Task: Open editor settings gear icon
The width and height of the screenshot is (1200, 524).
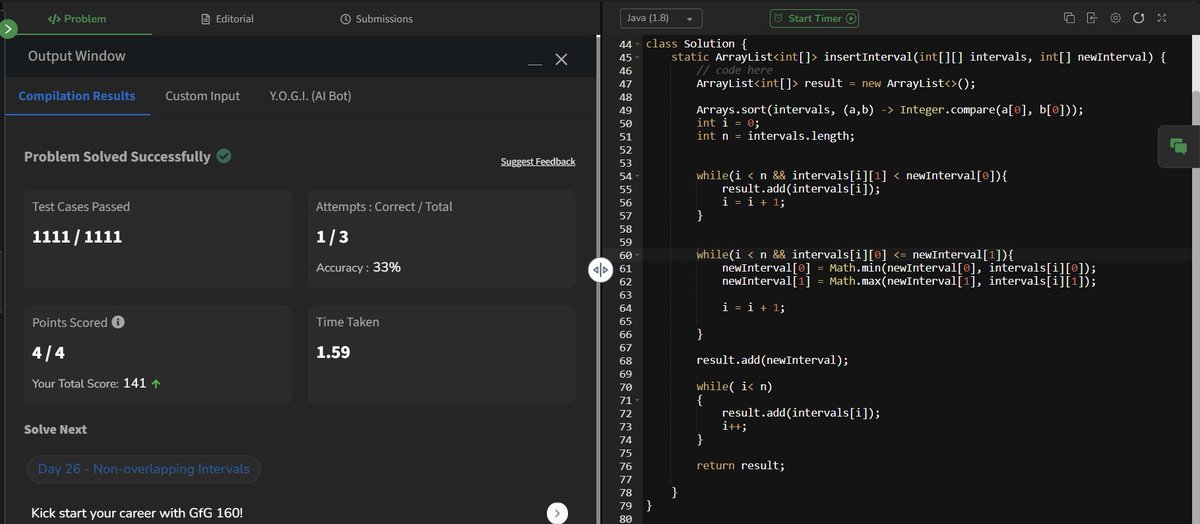Action: point(1115,18)
